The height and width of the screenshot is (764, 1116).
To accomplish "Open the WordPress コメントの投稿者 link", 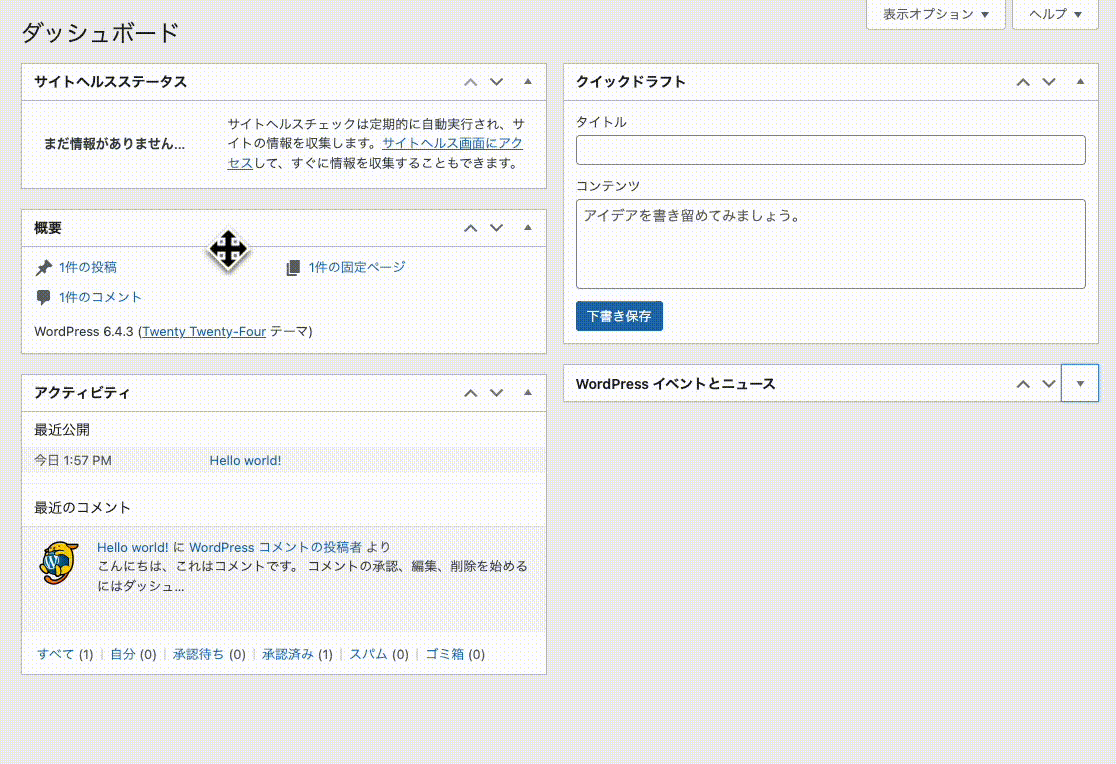I will click(x=275, y=547).
